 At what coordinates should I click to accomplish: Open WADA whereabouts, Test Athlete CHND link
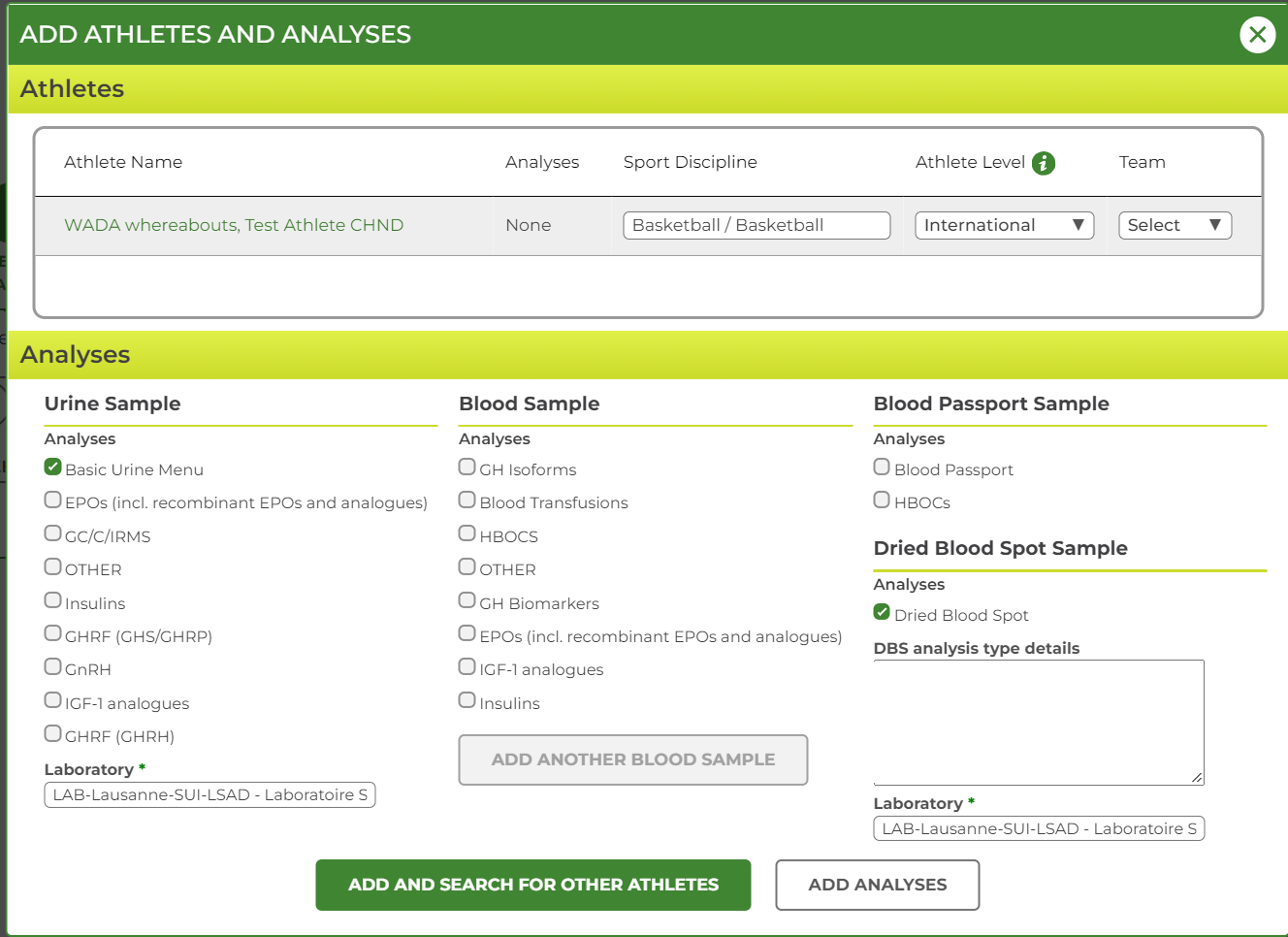(x=234, y=225)
